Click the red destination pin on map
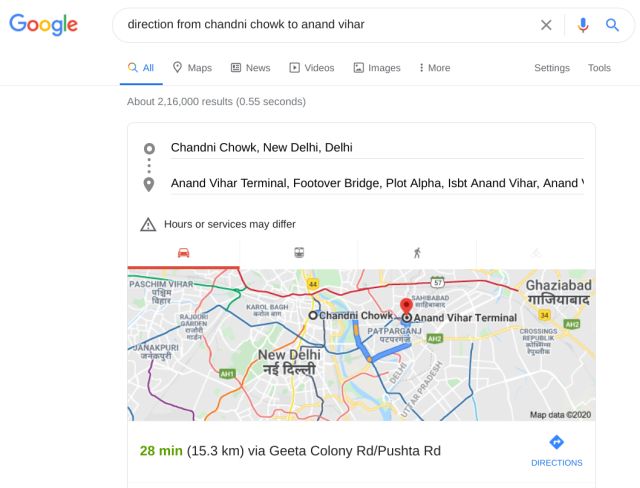 pyautogui.click(x=406, y=306)
